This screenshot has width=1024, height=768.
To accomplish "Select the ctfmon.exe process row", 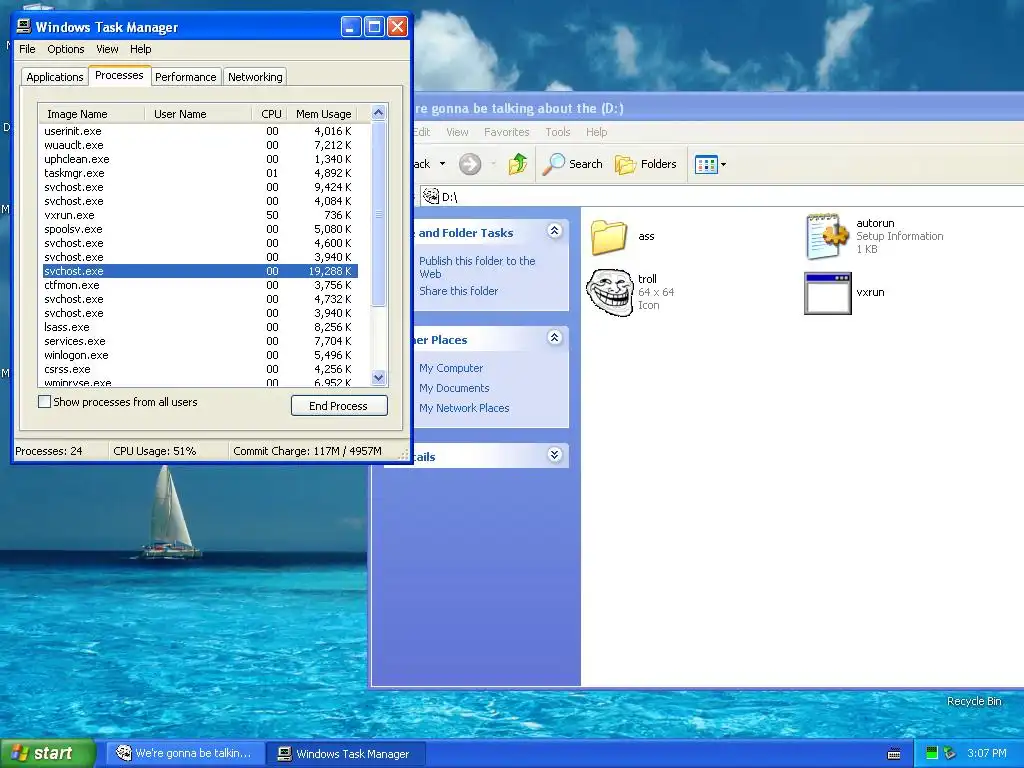I will pos(200,285).
